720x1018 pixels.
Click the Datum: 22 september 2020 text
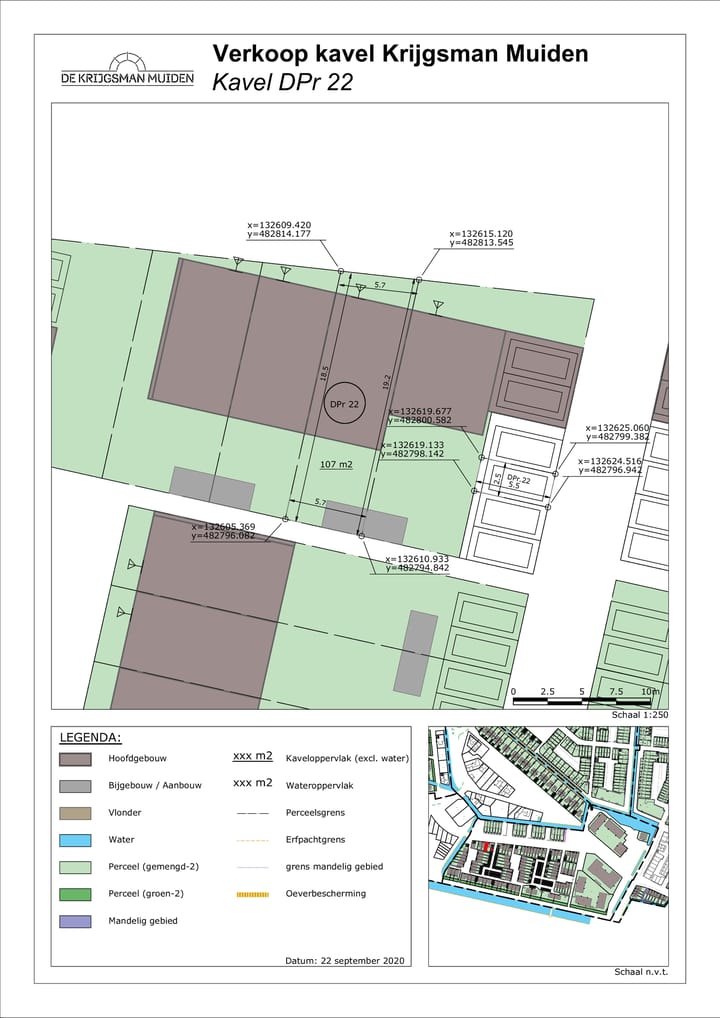click(x=345, y=960)
